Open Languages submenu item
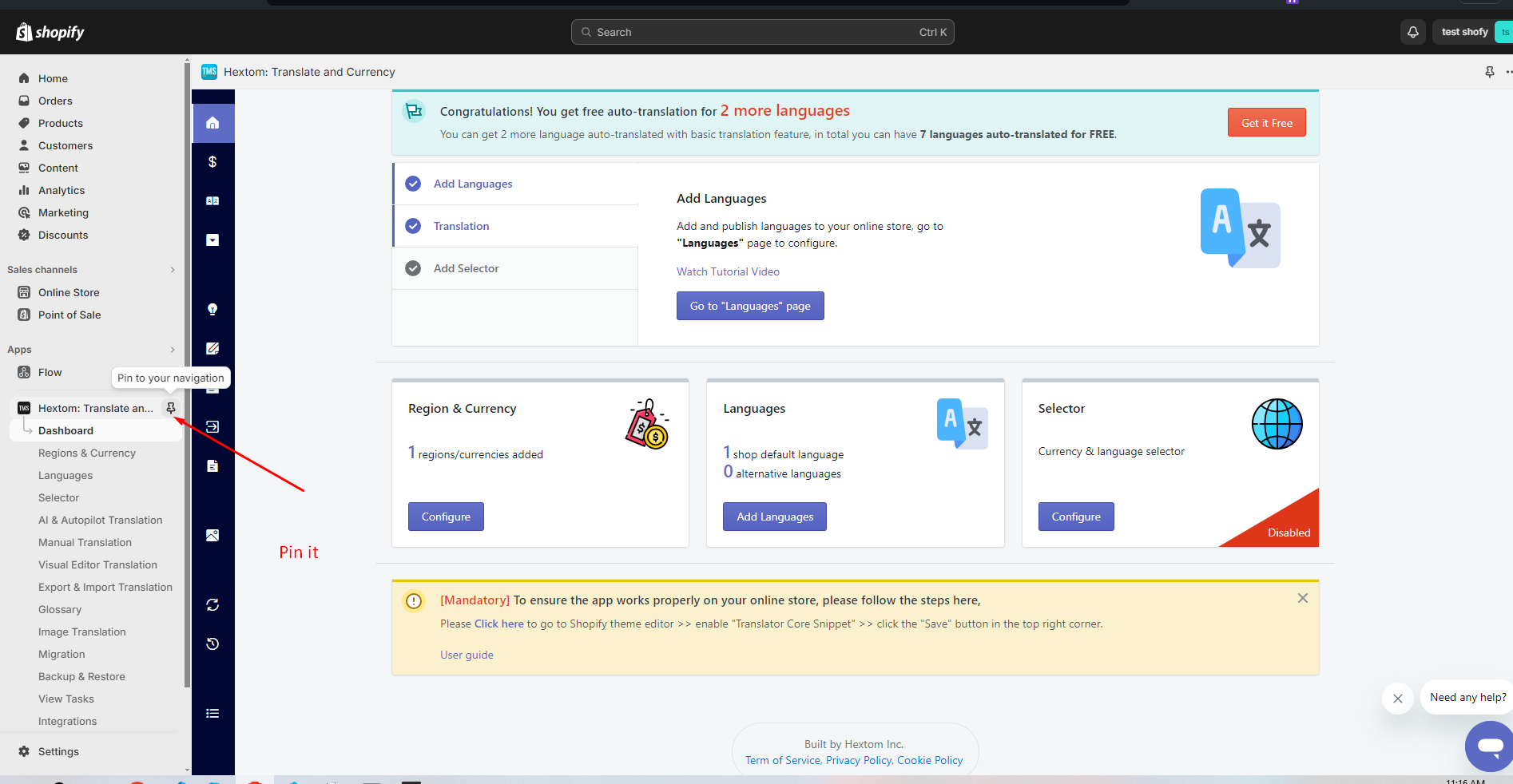The image size is (1513, 784). pyautogui.click(x=66, y=475)
